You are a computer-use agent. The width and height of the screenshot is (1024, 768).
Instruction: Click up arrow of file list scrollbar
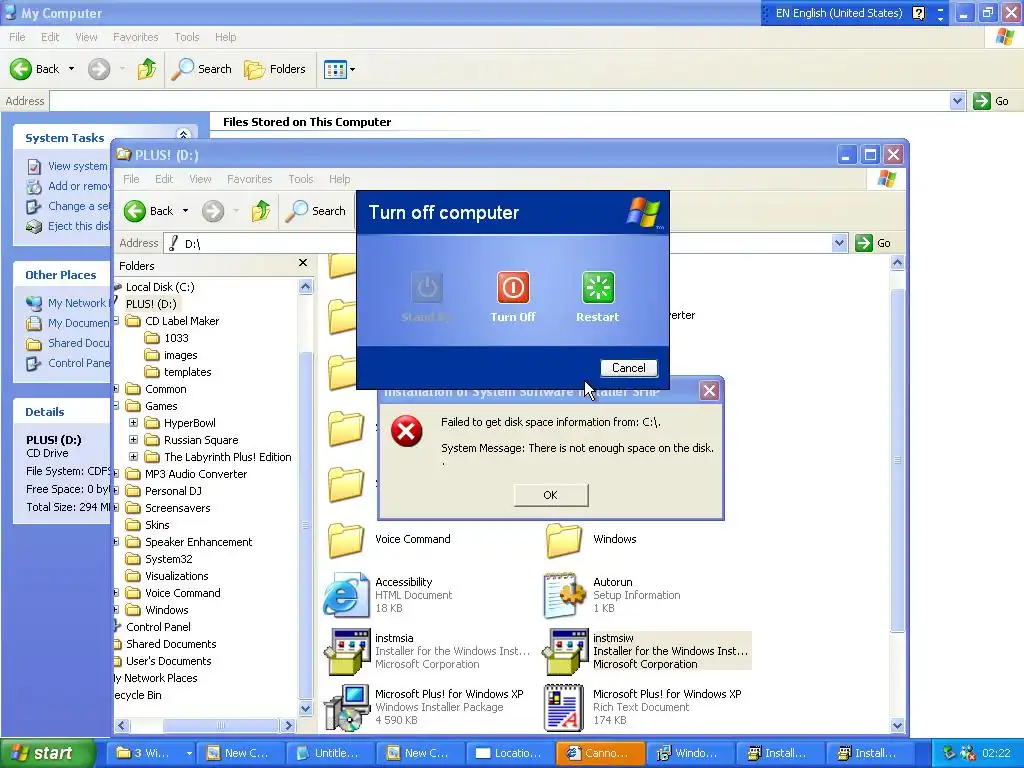pos(897,263)
